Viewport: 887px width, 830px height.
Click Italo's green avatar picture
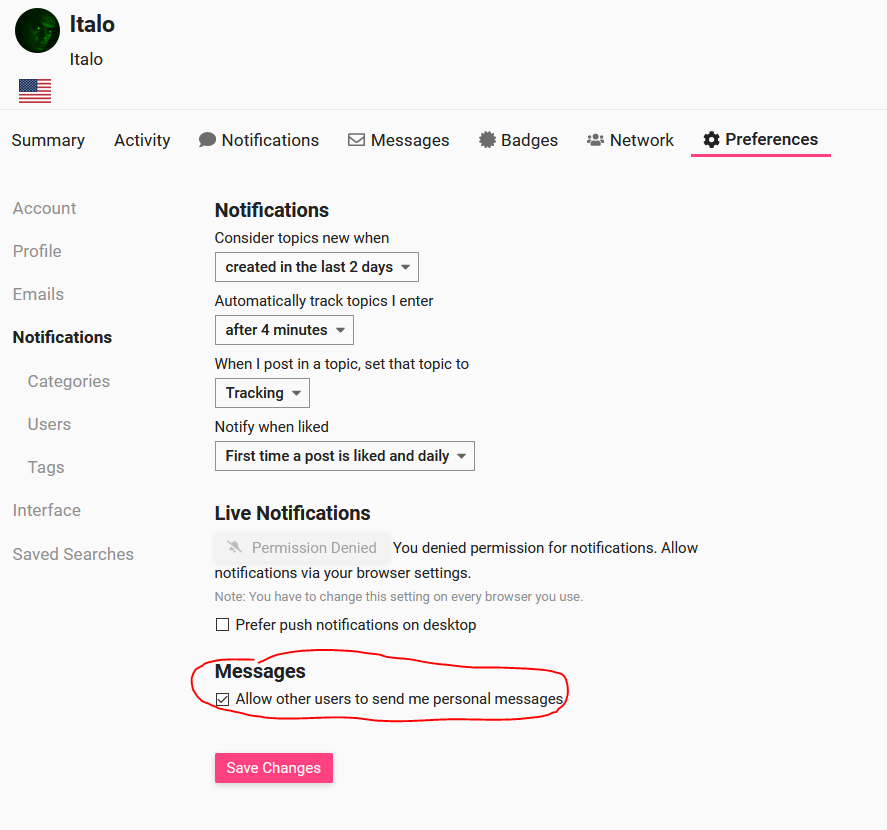tap(37, 31)
